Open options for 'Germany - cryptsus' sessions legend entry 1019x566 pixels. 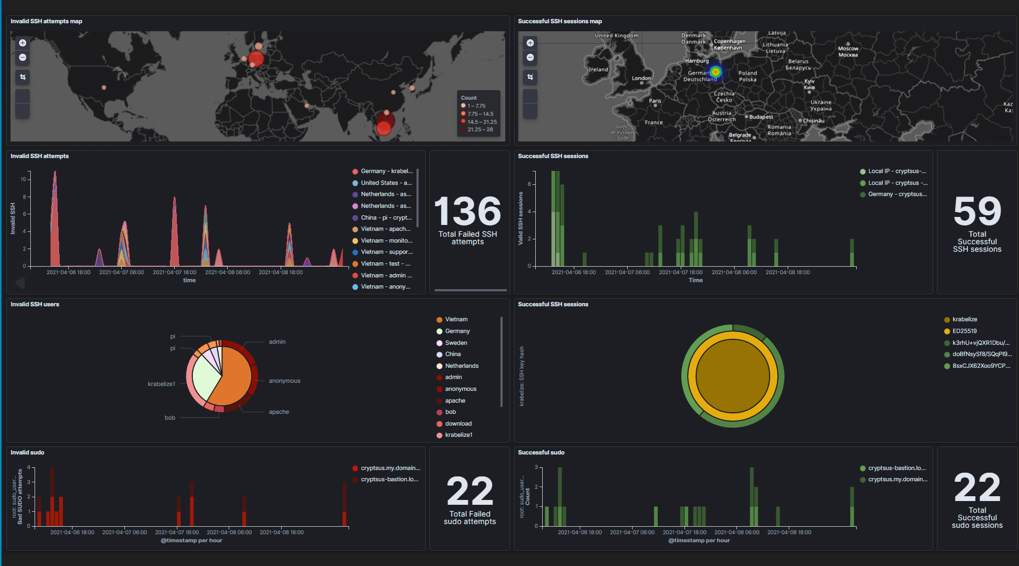896,195
